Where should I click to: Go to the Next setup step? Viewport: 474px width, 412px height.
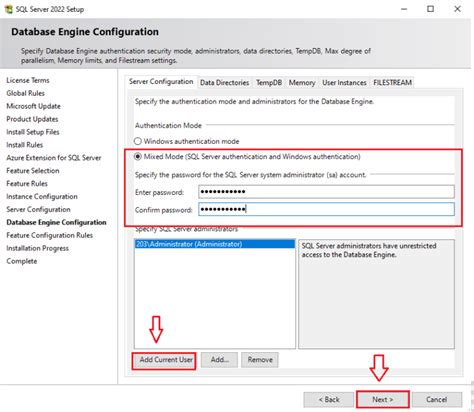pos(383,399)
